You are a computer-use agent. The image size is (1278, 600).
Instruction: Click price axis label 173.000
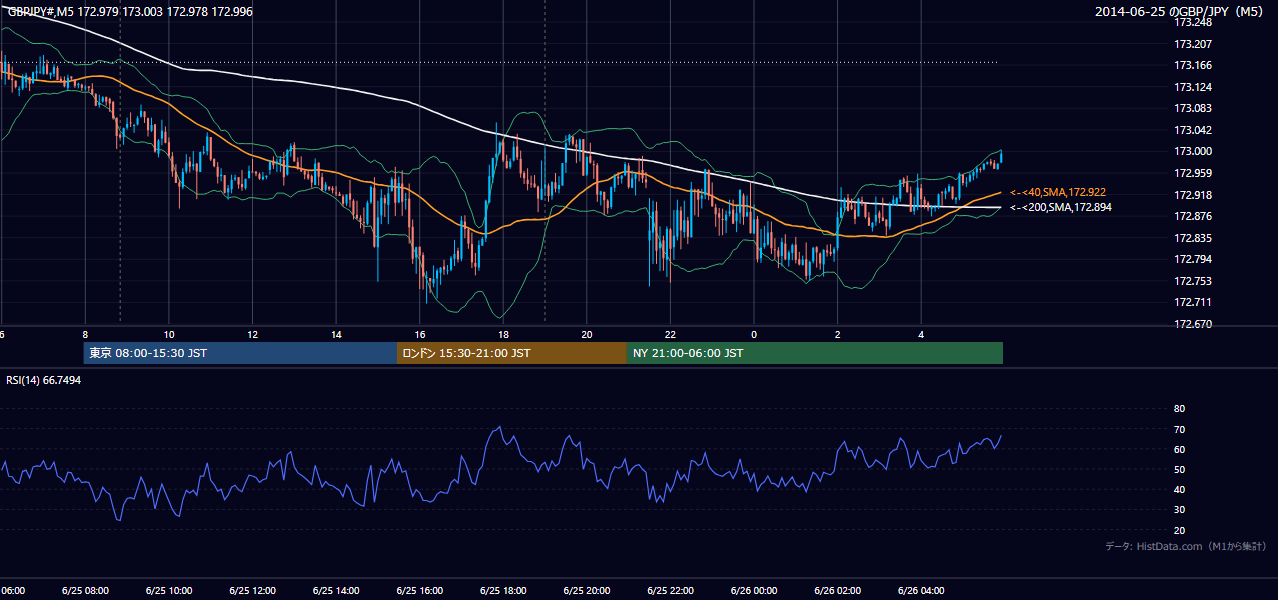[x=1193, y=151]
